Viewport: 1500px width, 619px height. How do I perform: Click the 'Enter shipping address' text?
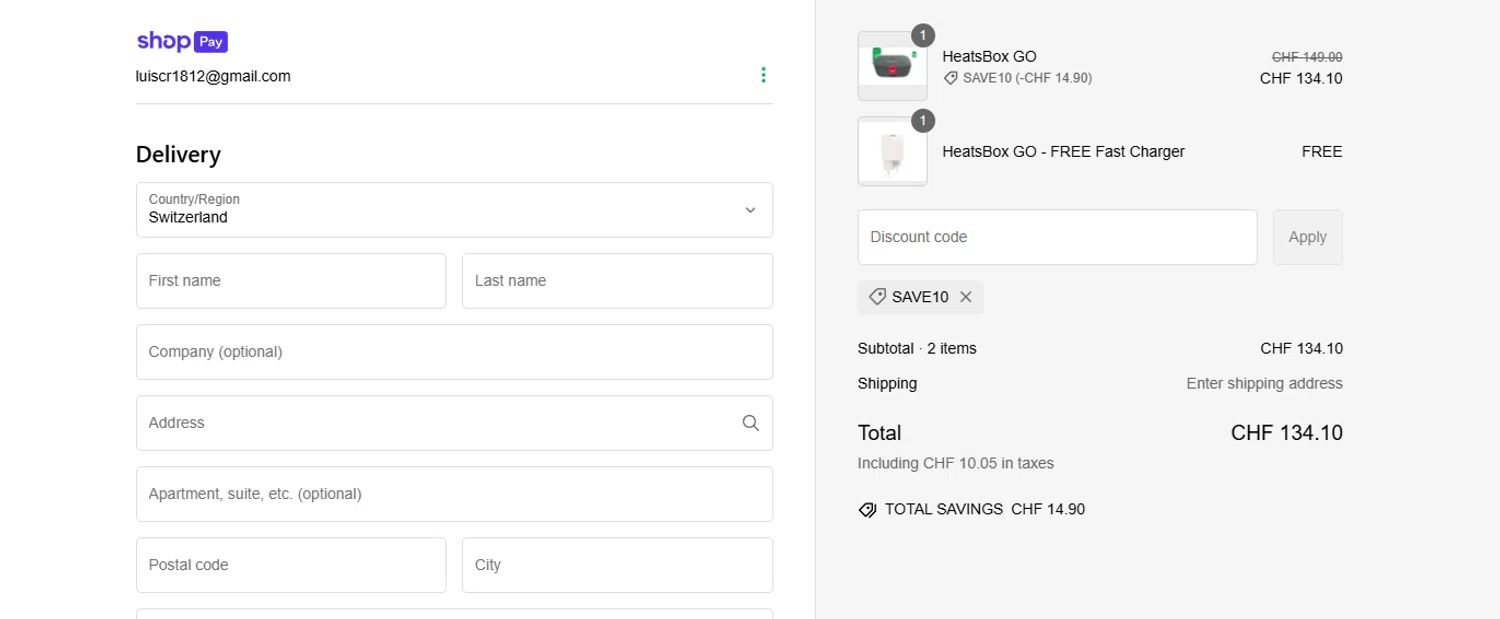(1264, 384)
